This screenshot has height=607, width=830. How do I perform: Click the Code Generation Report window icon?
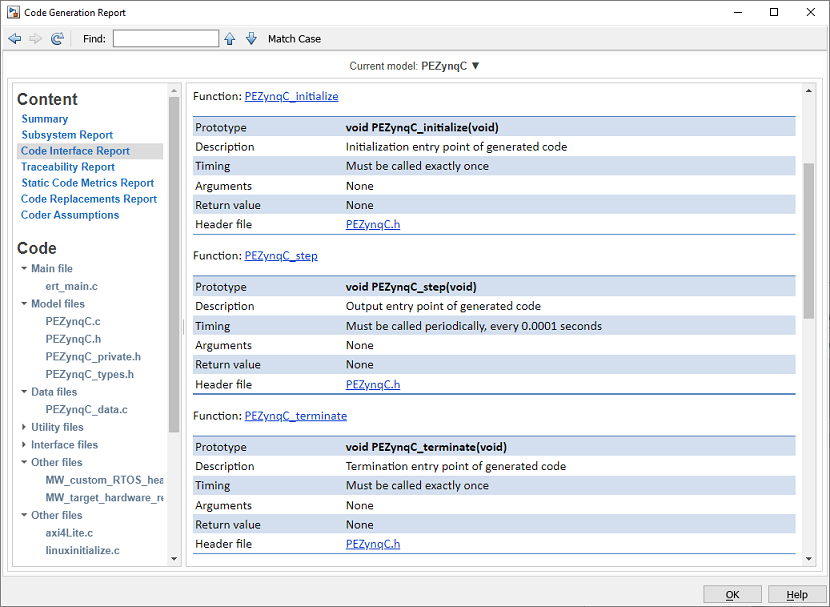[13, 12]
